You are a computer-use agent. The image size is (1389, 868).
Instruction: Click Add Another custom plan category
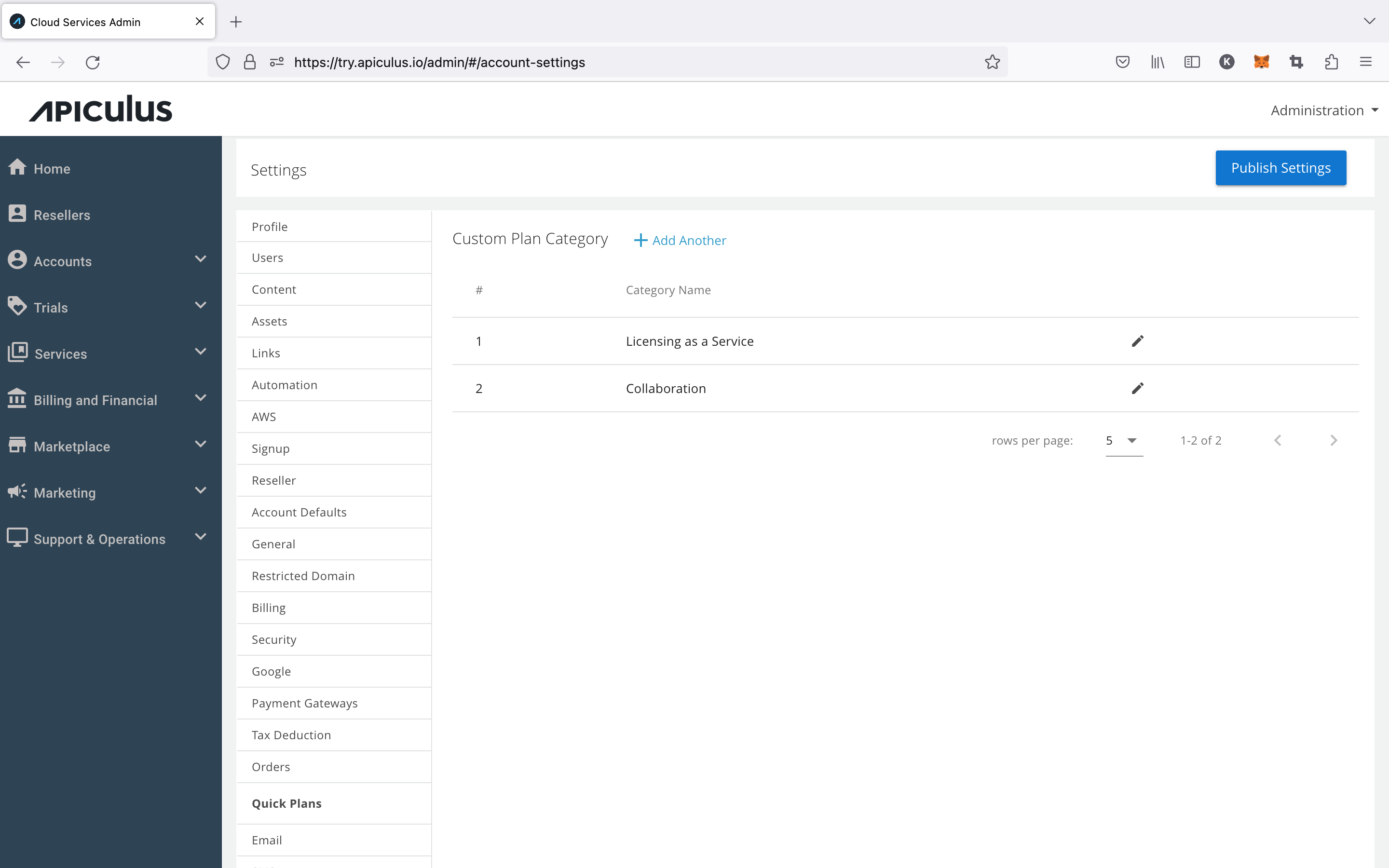[x=680, y=240]
